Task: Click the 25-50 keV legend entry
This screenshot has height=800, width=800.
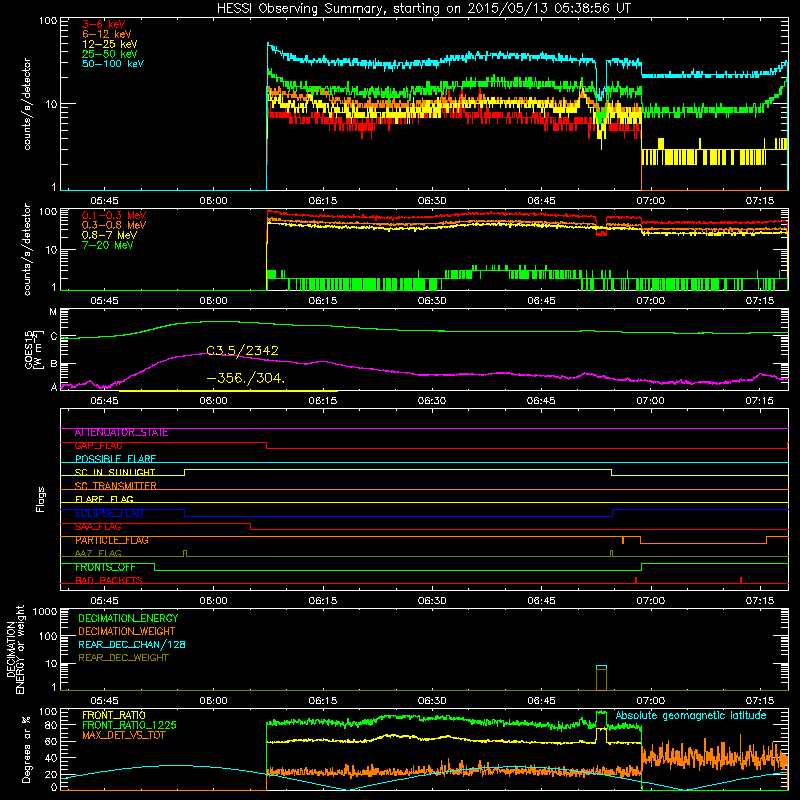Action: (x=109, y=54)
